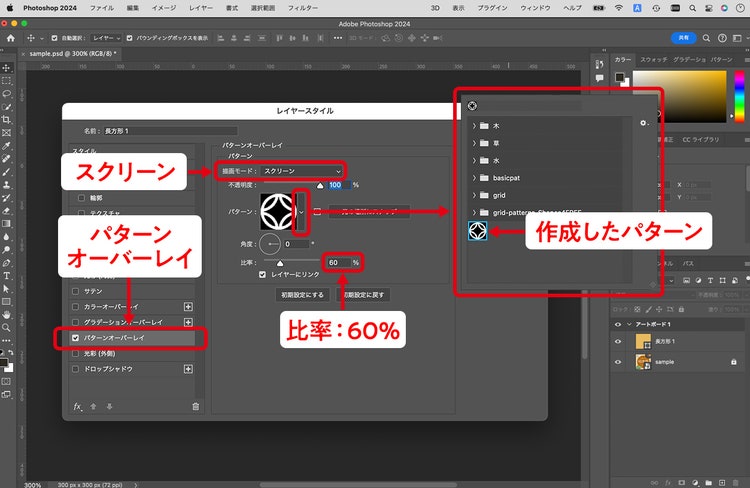
Task: Expand the 水 pattern folder
Action: pyautogui.click(x=474, y=160)
